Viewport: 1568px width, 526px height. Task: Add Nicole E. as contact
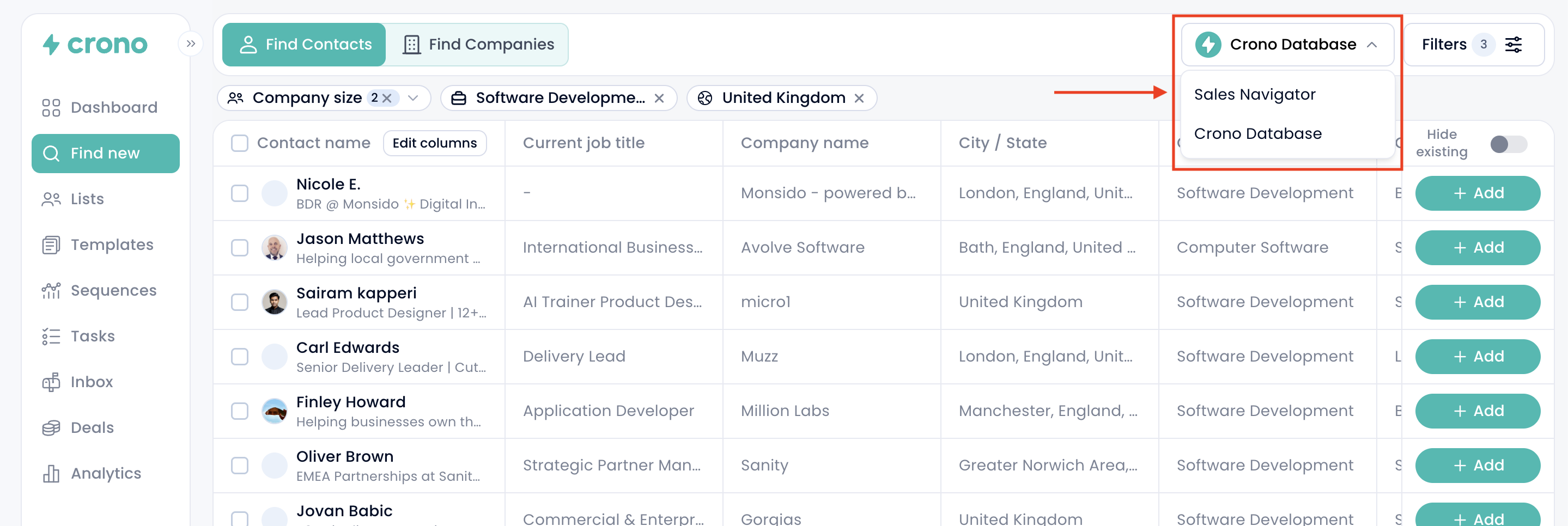tap(1478, 193)
